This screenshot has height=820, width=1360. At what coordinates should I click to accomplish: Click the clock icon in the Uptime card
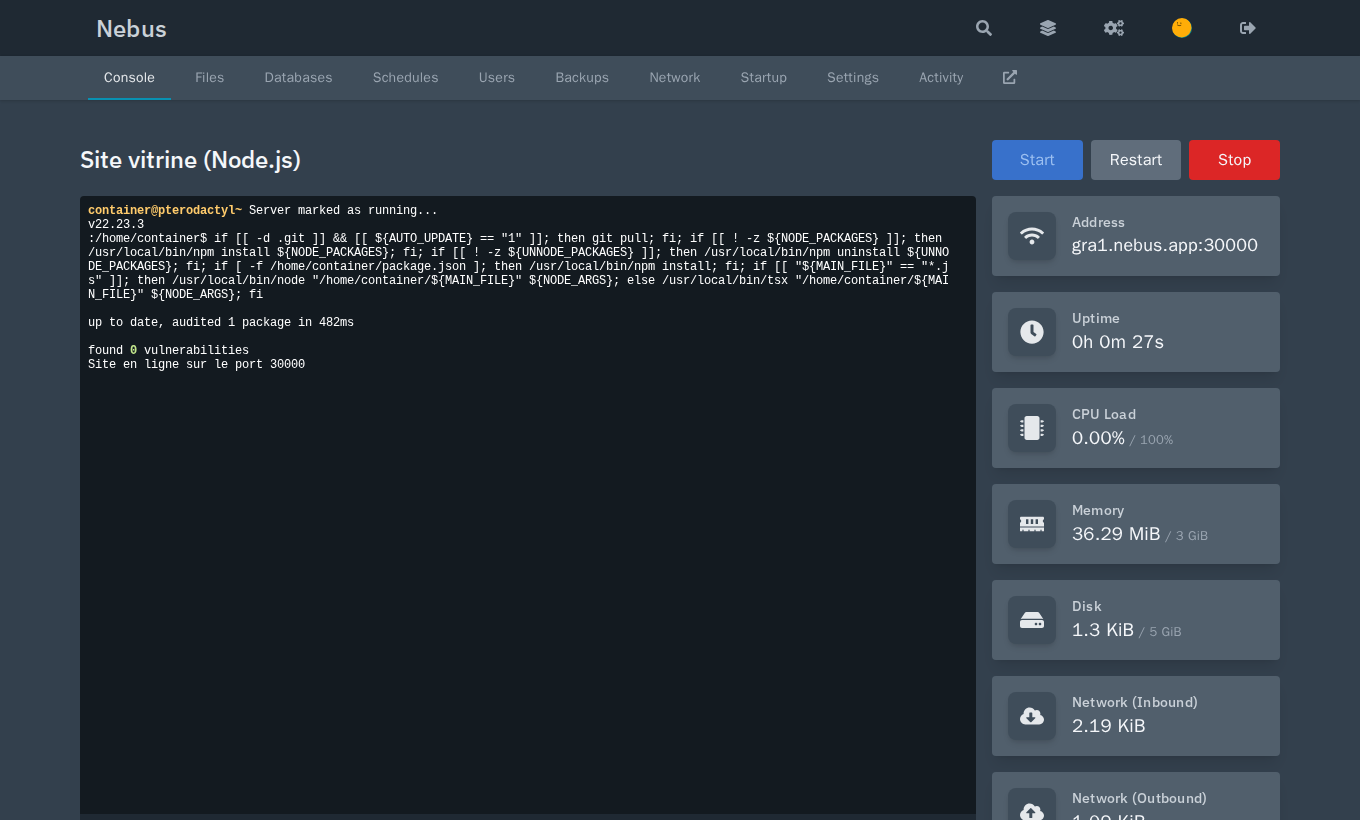pos(1032,332)
